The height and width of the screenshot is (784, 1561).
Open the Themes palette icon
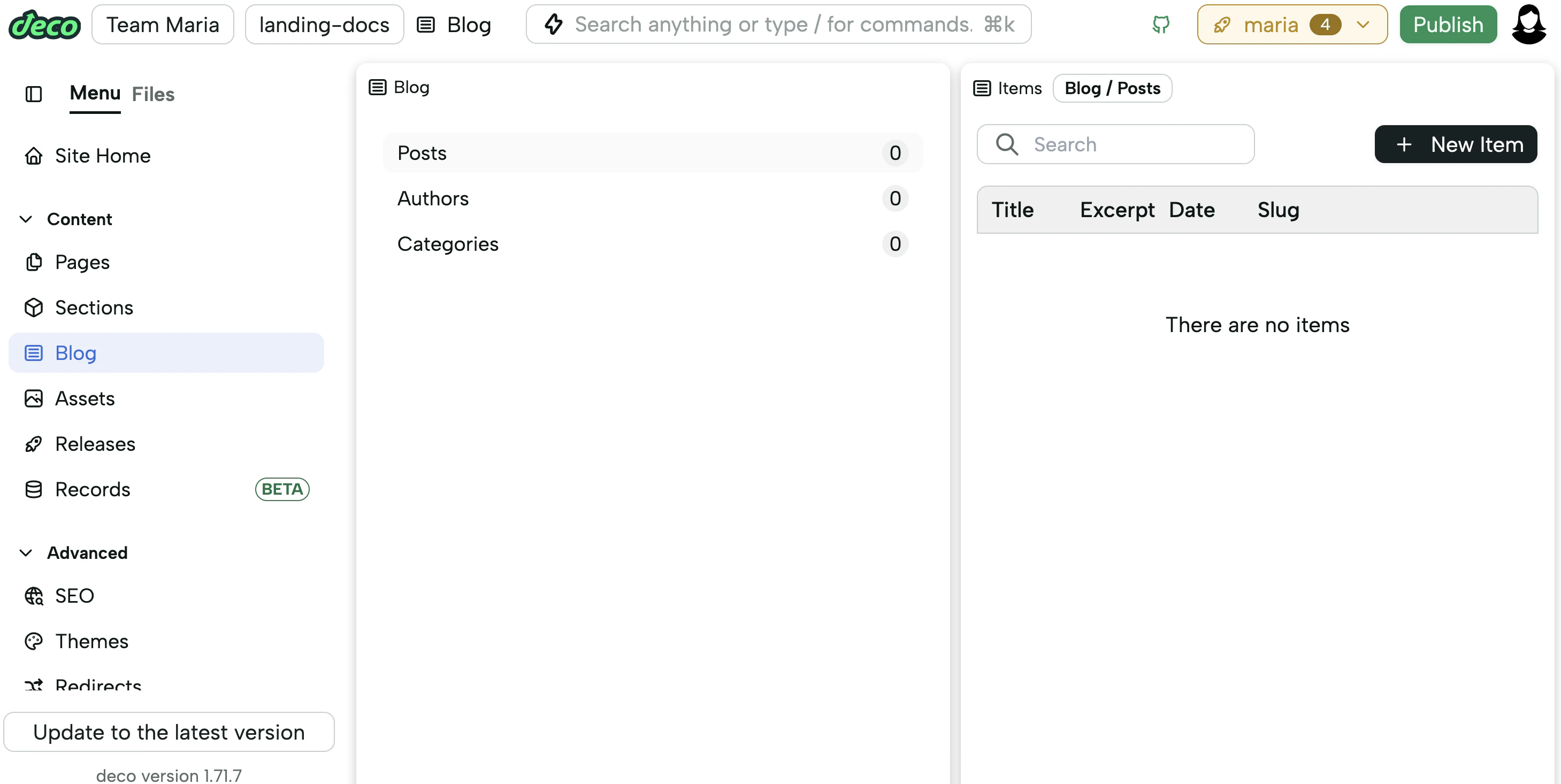click(x=34, y=641)
